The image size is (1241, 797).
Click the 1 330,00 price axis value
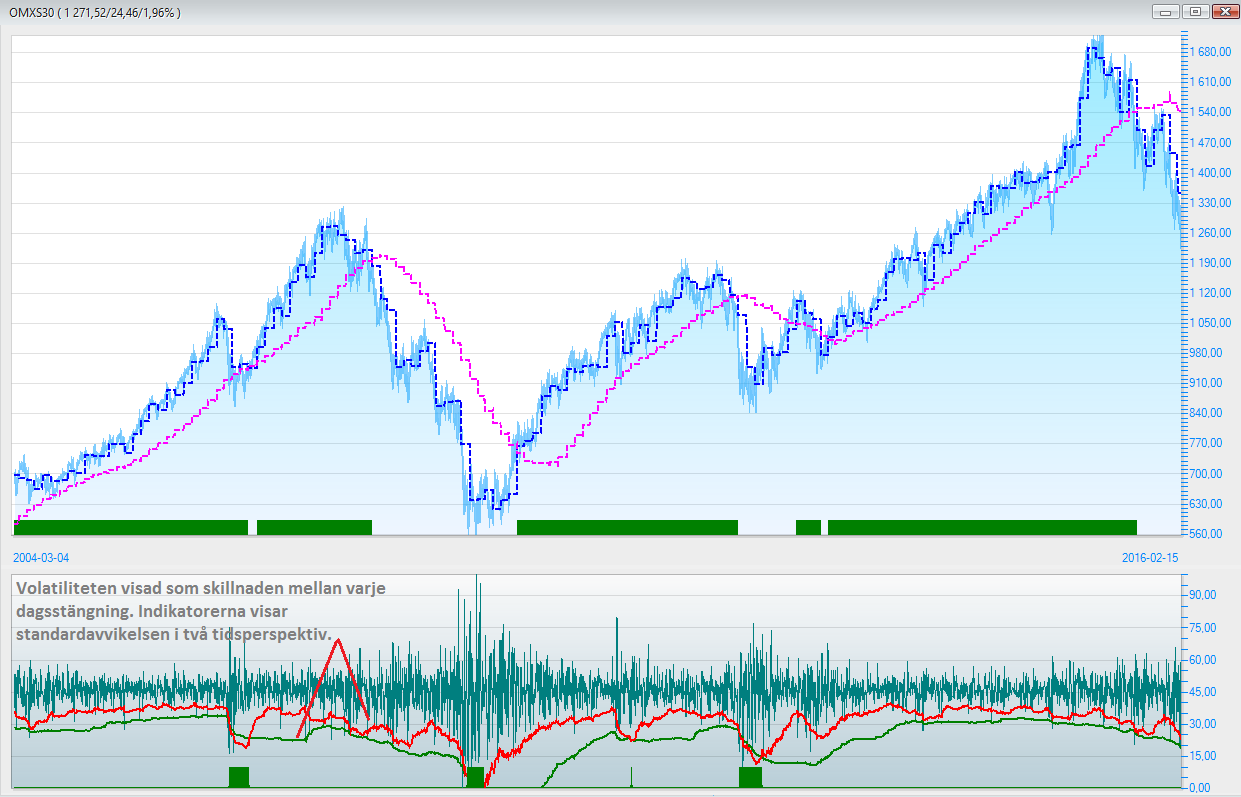point(1208,202)
